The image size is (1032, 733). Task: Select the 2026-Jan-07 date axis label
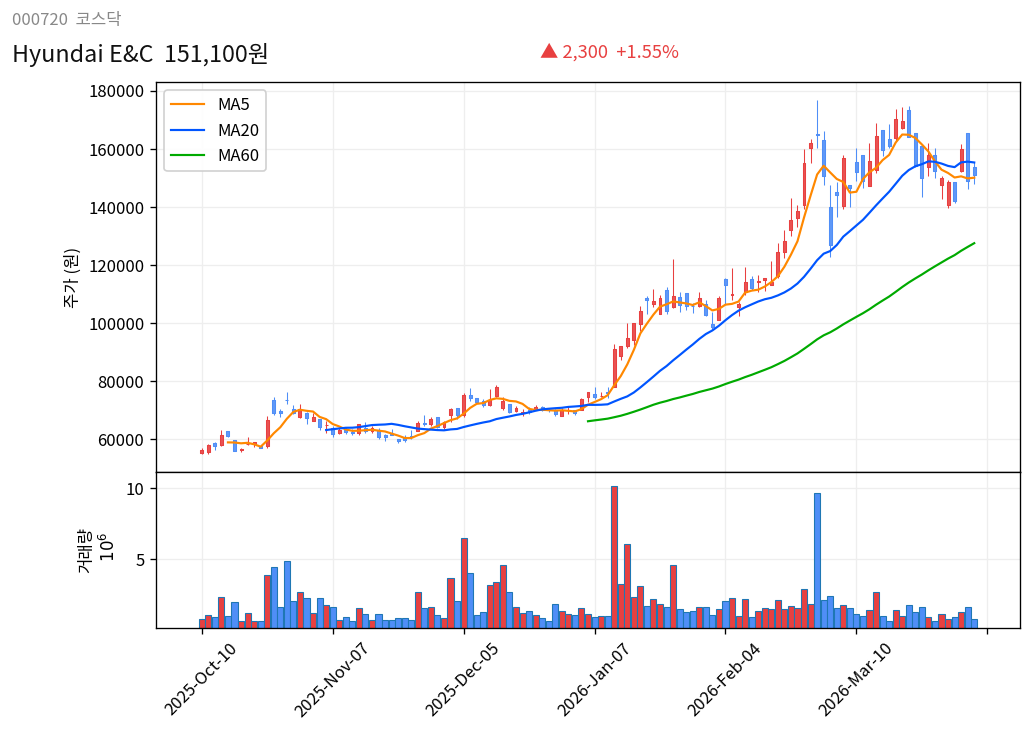(x=594, y=680)
